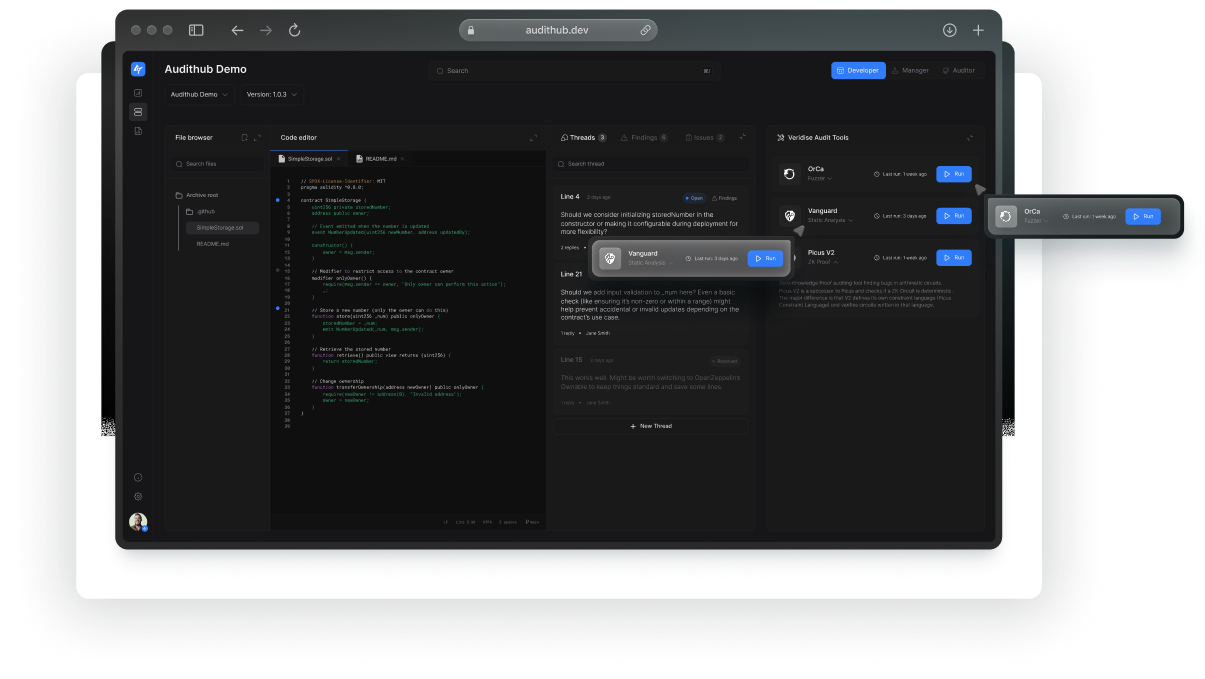Switch to Auditor role view

pyautogui.click(x=958, y=71)
